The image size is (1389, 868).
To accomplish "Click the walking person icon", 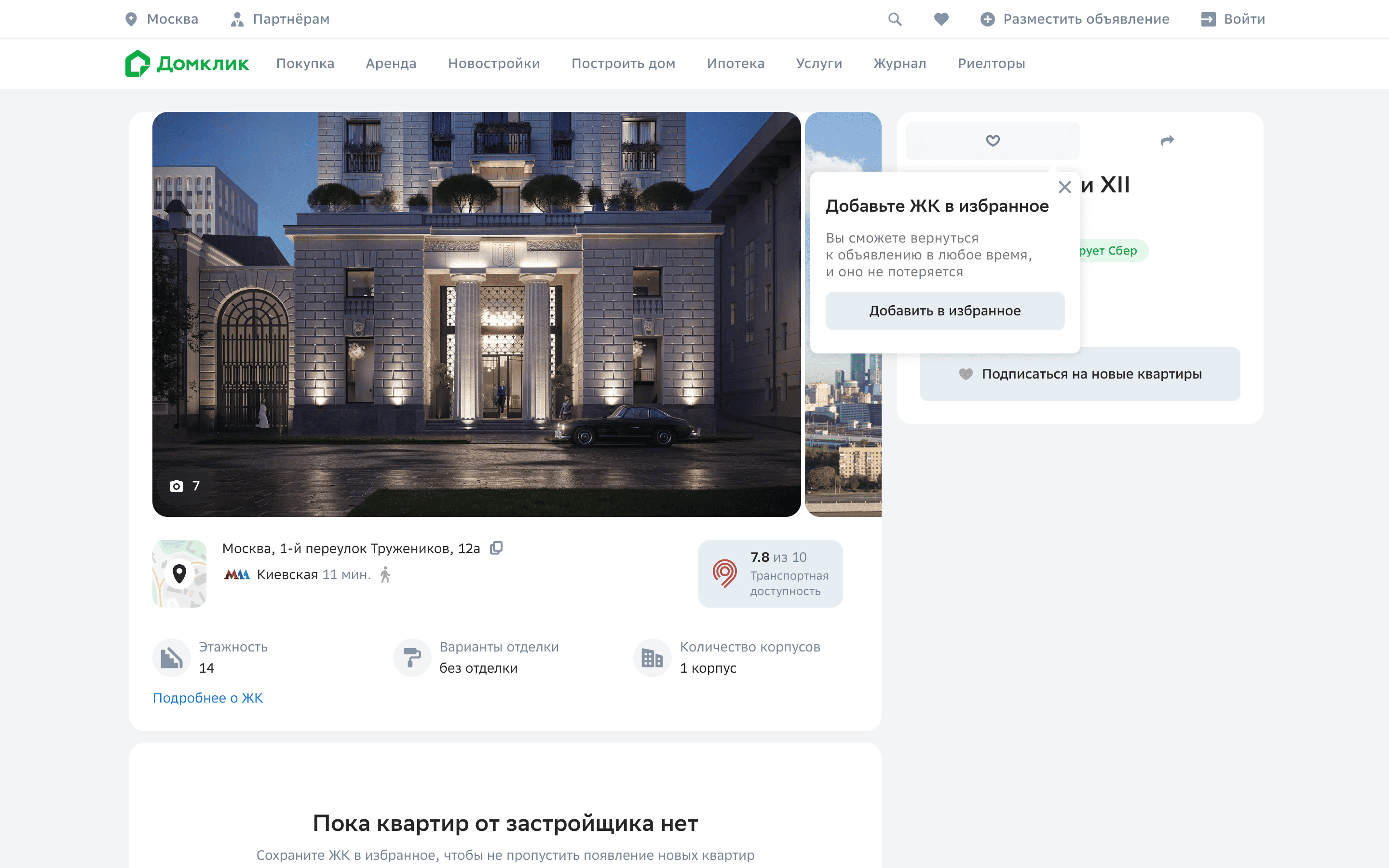I will pyautogui.click(x=385, y=575).
